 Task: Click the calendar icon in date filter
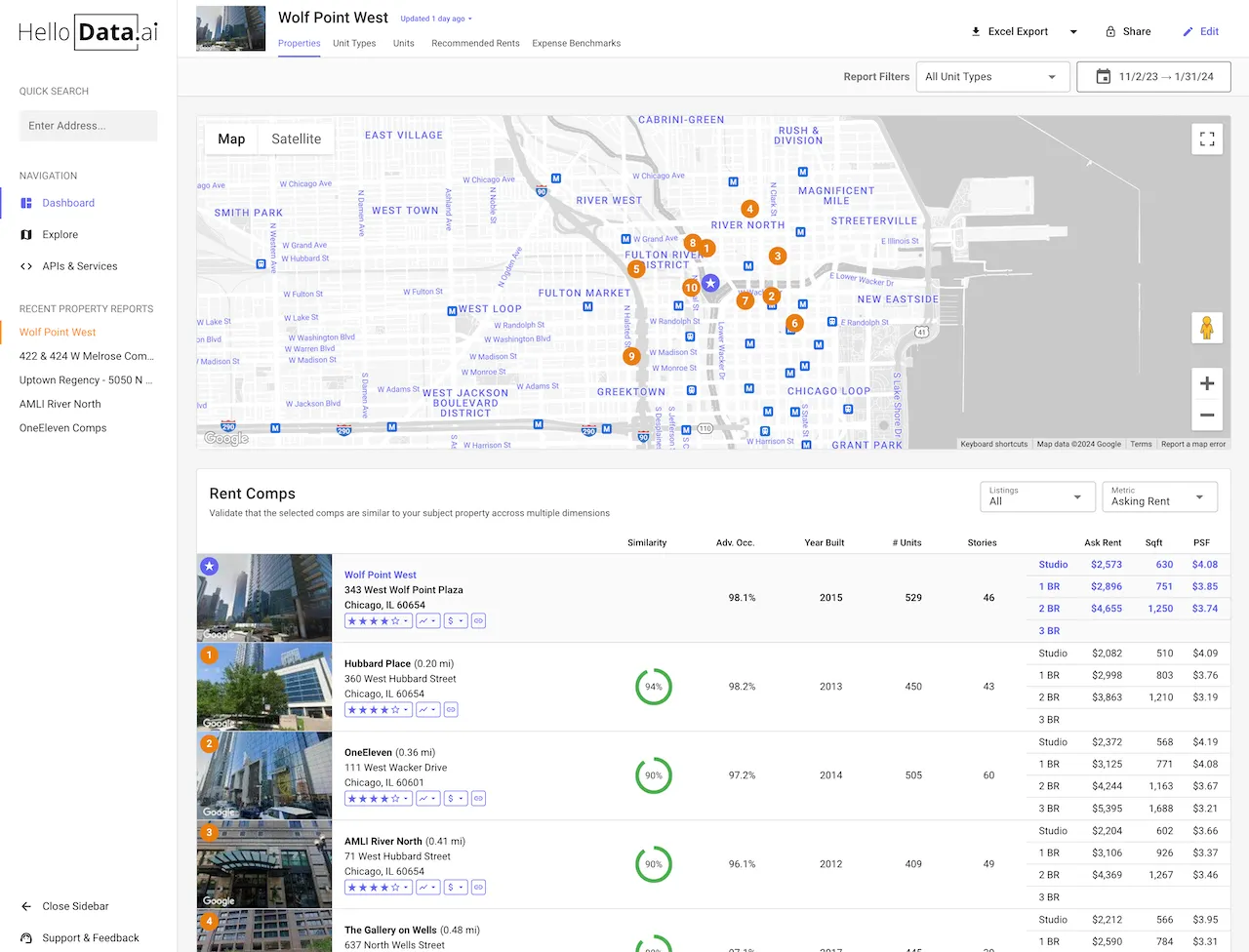click(1104, 76)
